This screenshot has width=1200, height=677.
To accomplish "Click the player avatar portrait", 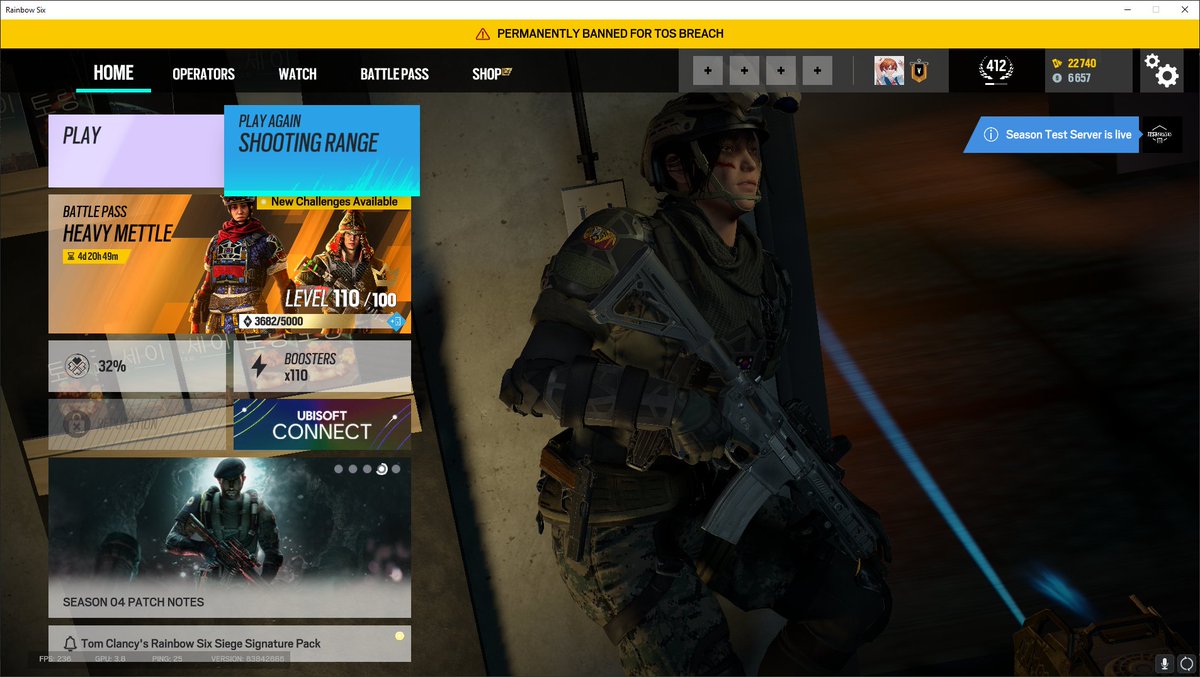I will (x=889, y=71).
